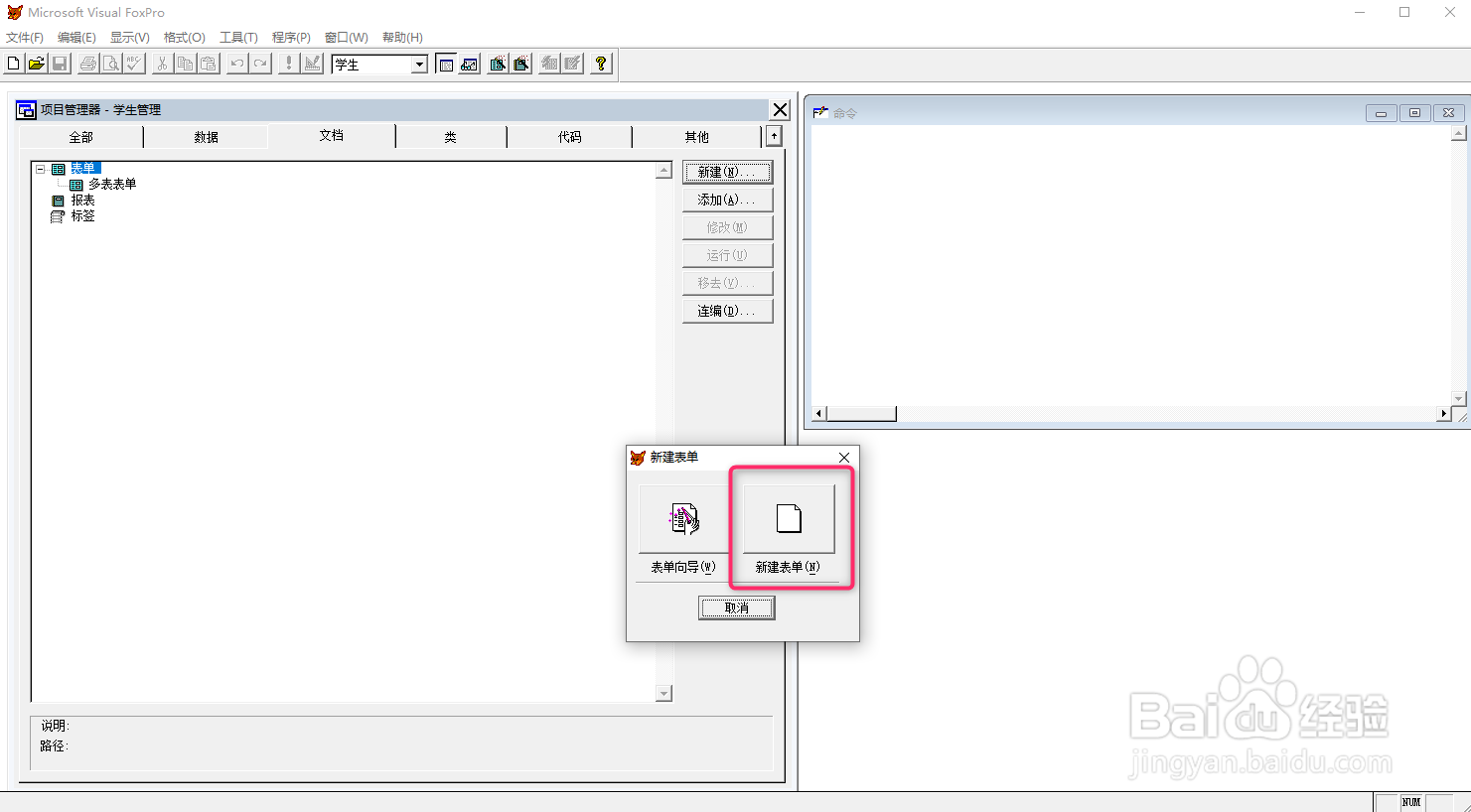Open the 显示(V) menu

coord(130,38)
